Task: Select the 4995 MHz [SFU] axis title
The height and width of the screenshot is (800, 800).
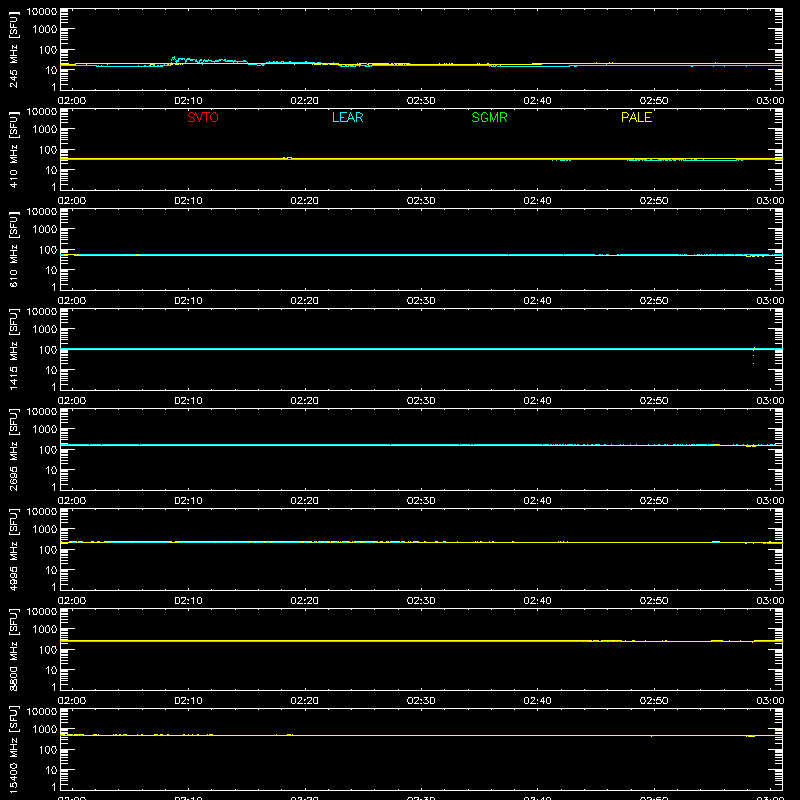Action: coord(13,549)
